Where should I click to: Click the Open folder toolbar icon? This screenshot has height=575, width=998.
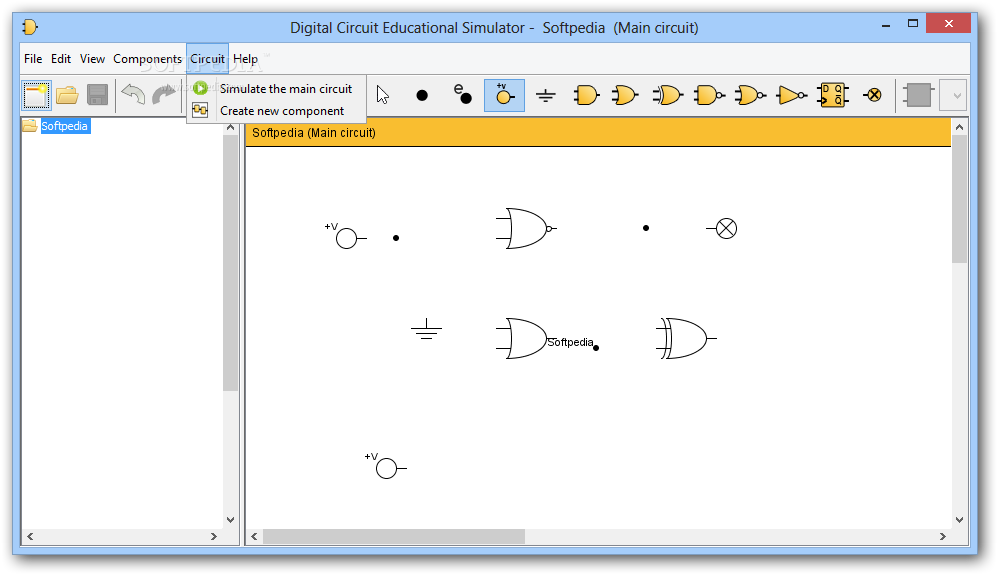[67, 96]
